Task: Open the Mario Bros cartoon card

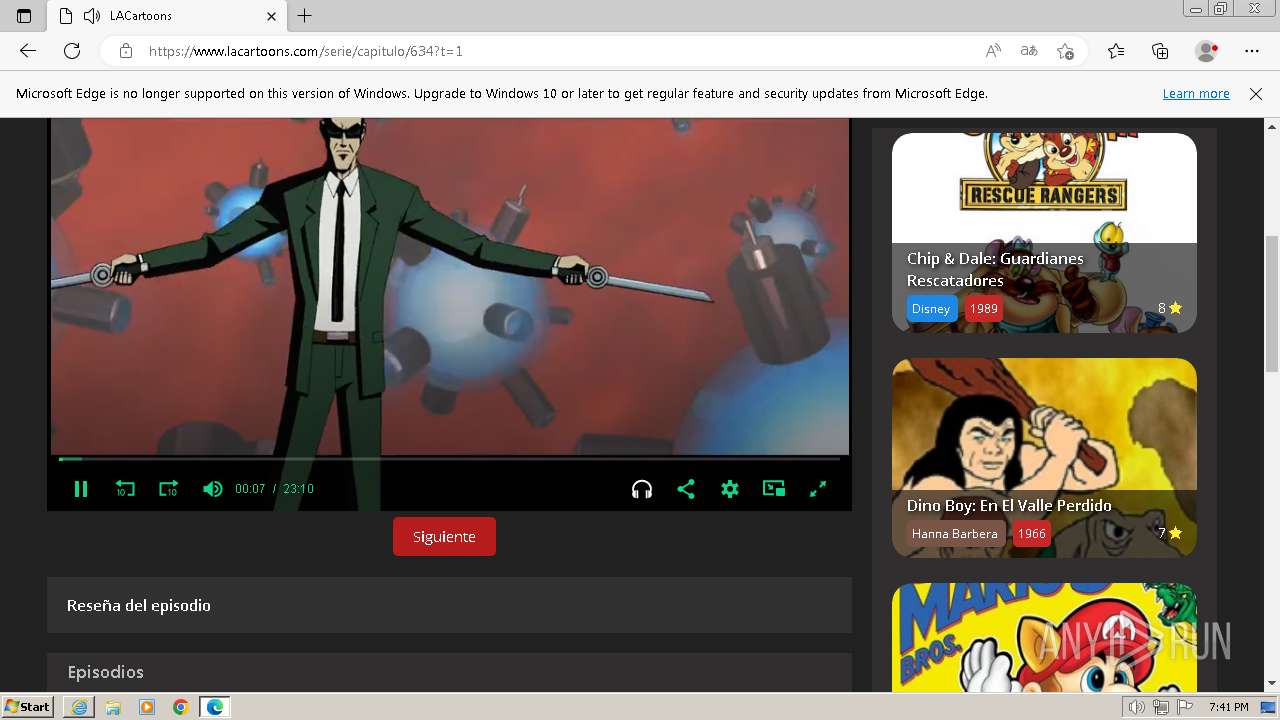Action: (x=1044, y=637)
